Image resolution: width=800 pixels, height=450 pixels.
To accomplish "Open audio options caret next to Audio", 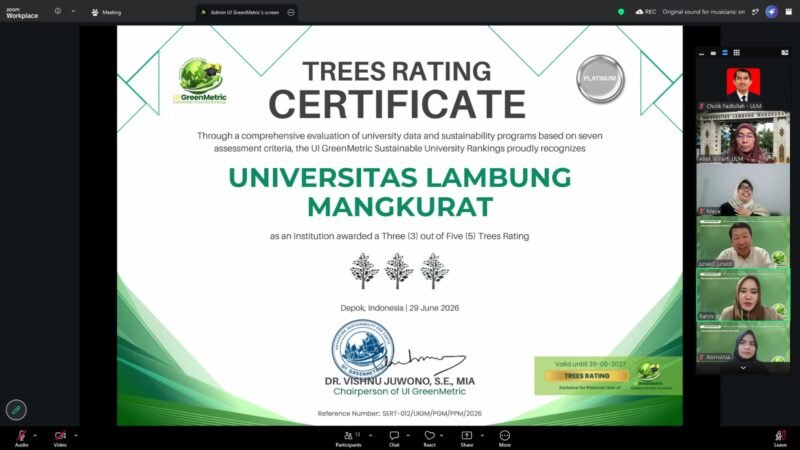I will tap(35, 436).
